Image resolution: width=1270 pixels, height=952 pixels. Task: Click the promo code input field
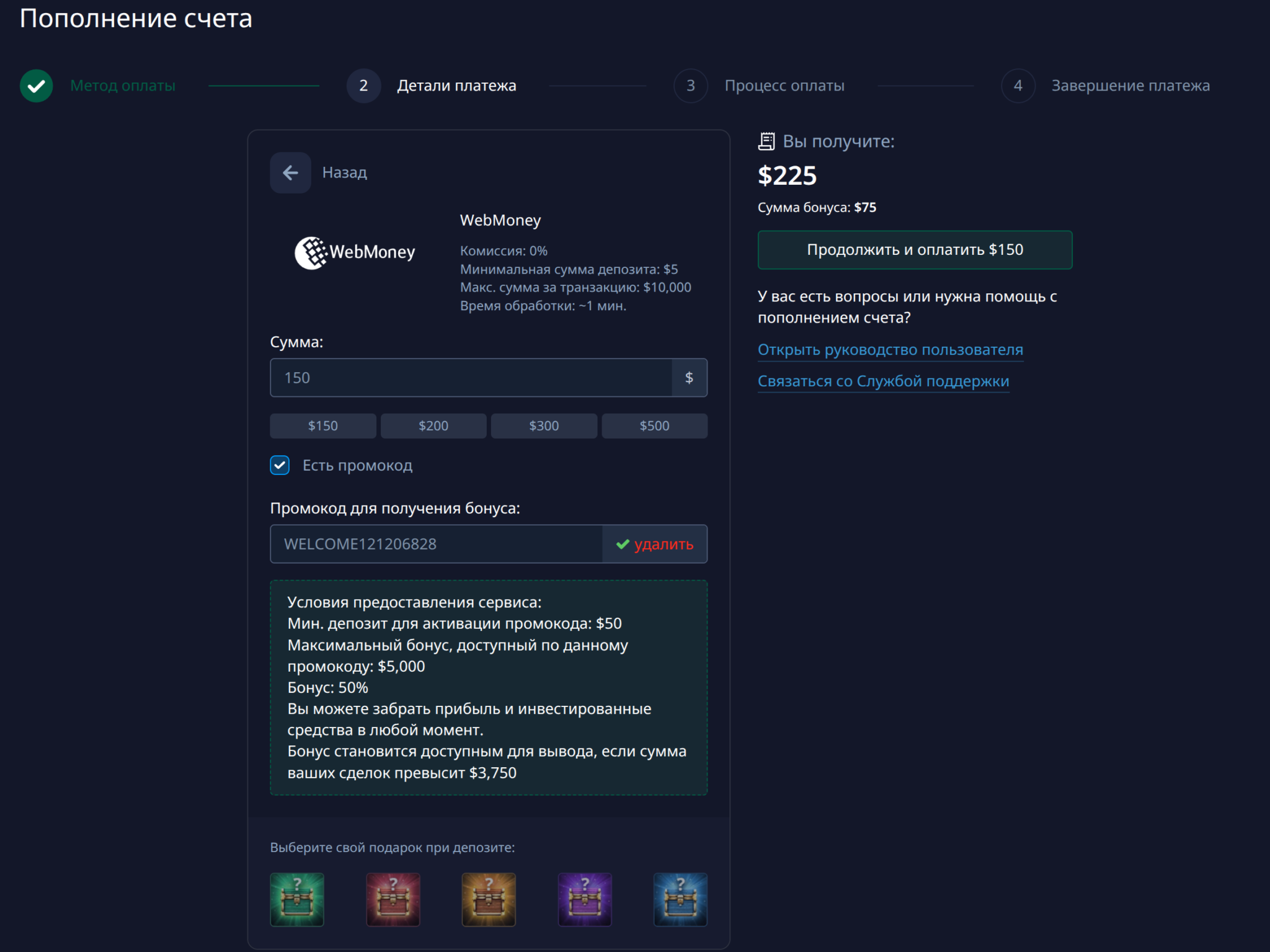pyautogui.click(x=436, y=544)
